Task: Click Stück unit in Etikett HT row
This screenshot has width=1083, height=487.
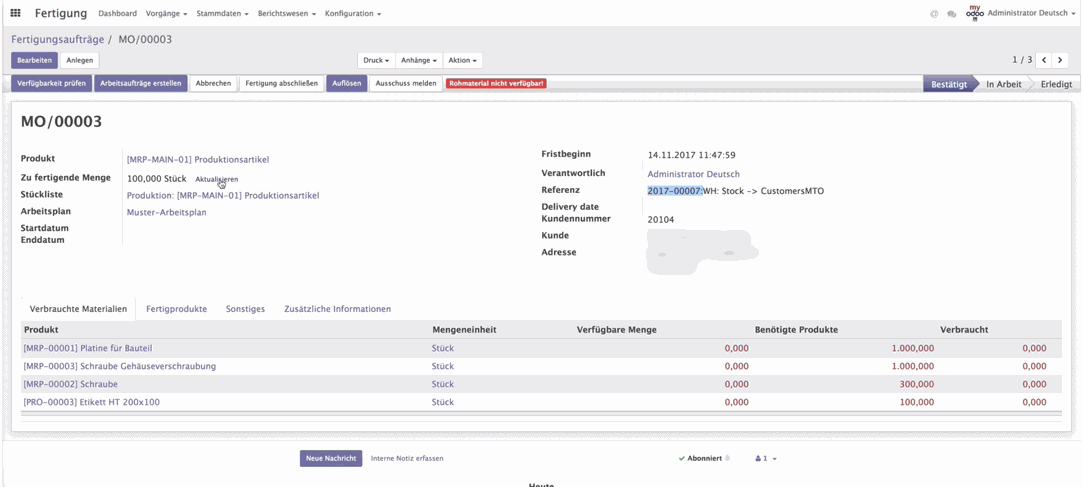Action: 443,402
